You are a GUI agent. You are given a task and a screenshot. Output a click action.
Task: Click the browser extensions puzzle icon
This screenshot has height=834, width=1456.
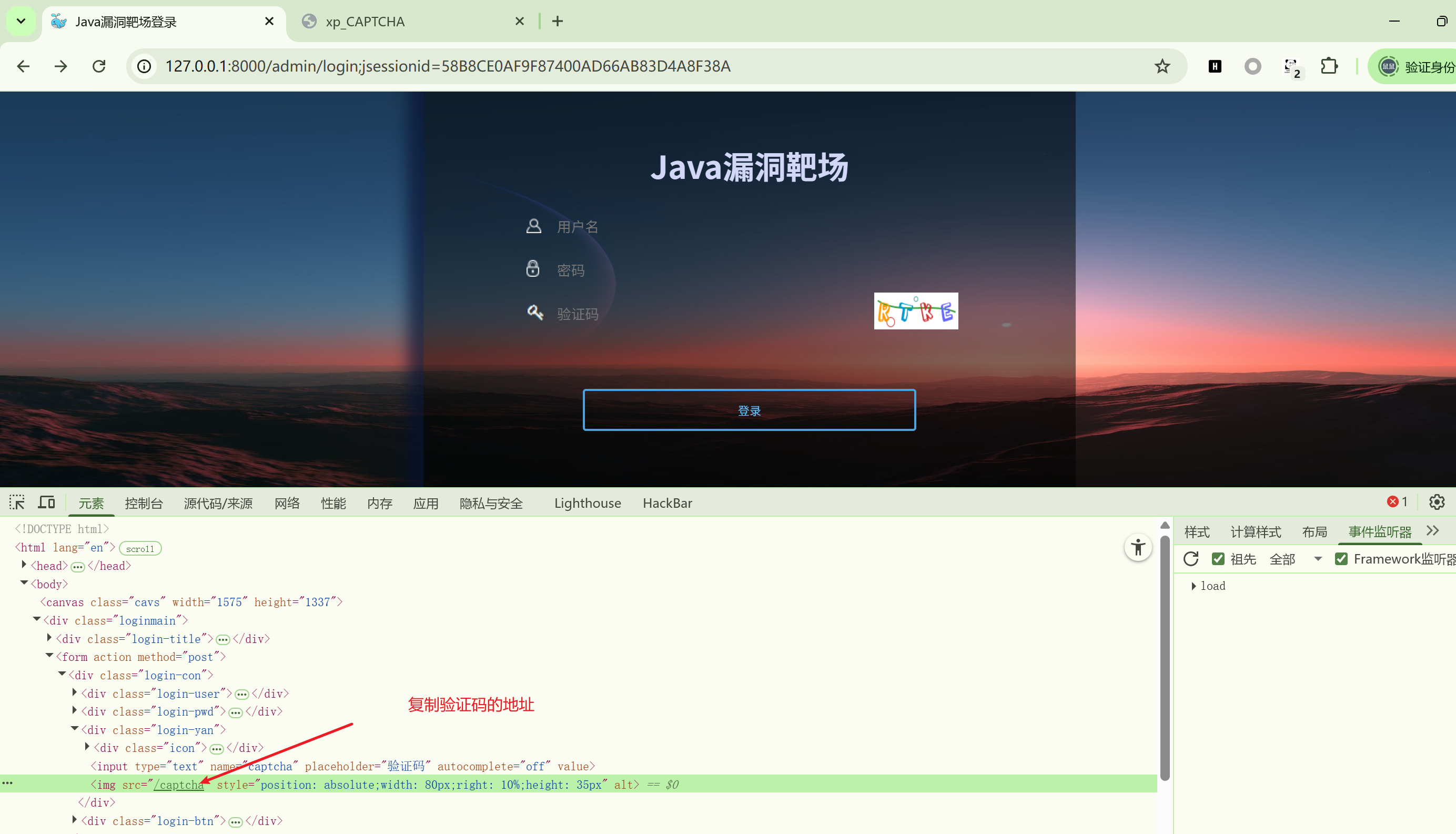click(x=1329, y=66)
